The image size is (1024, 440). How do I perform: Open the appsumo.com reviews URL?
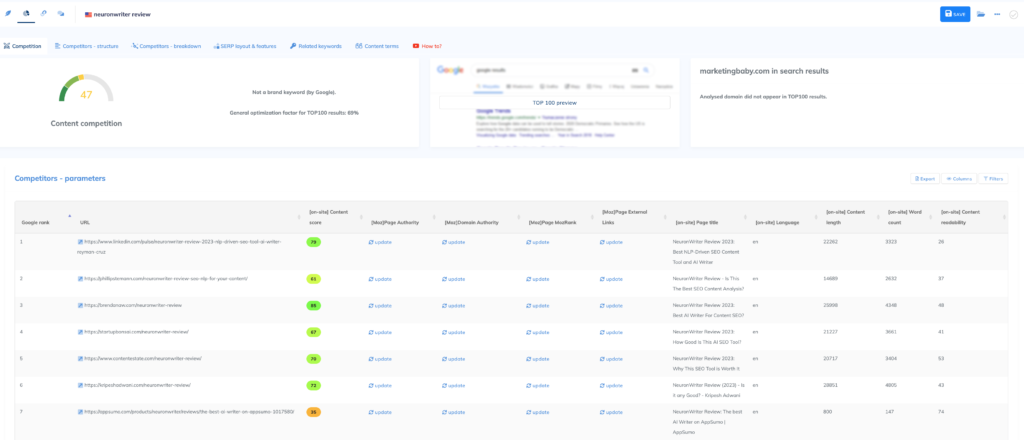189,412
